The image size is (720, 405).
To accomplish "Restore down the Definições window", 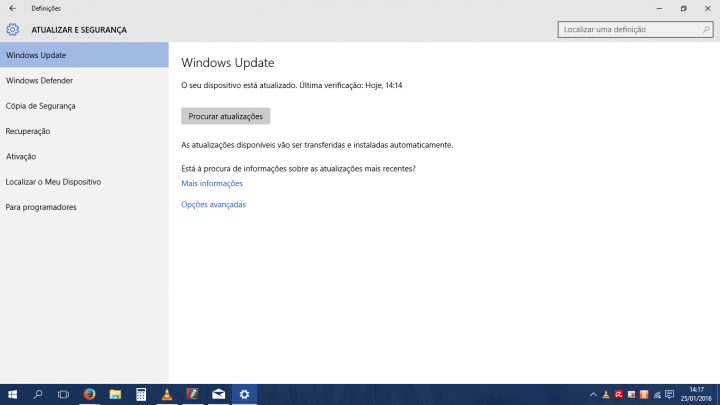I will click(683, 8).
